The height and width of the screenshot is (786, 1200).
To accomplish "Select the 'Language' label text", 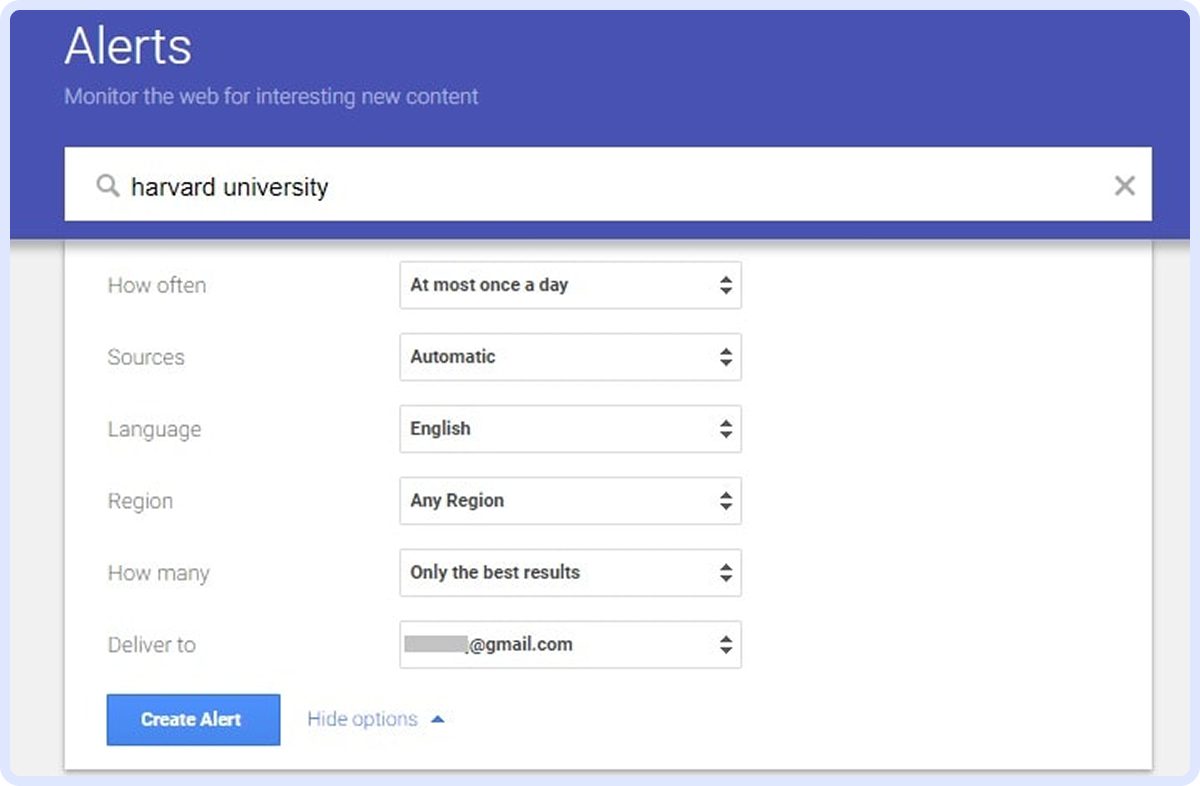I will click(x=154, y=429).
